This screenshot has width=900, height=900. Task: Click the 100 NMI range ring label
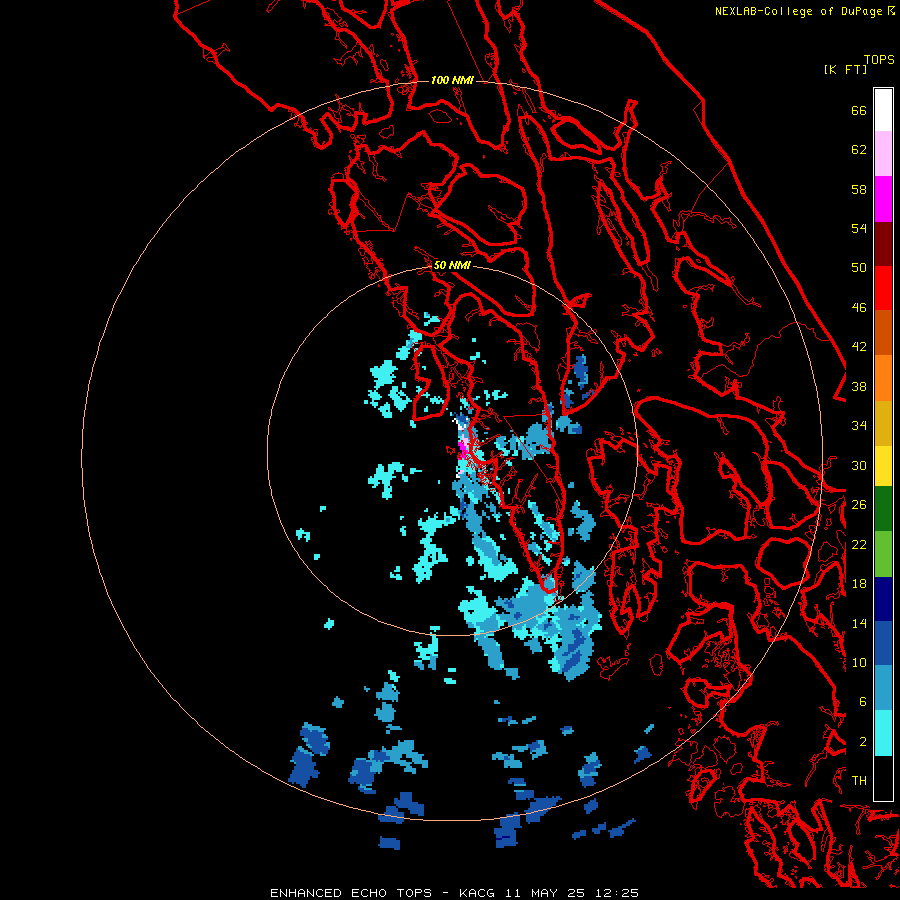click(x=452, y=80)
